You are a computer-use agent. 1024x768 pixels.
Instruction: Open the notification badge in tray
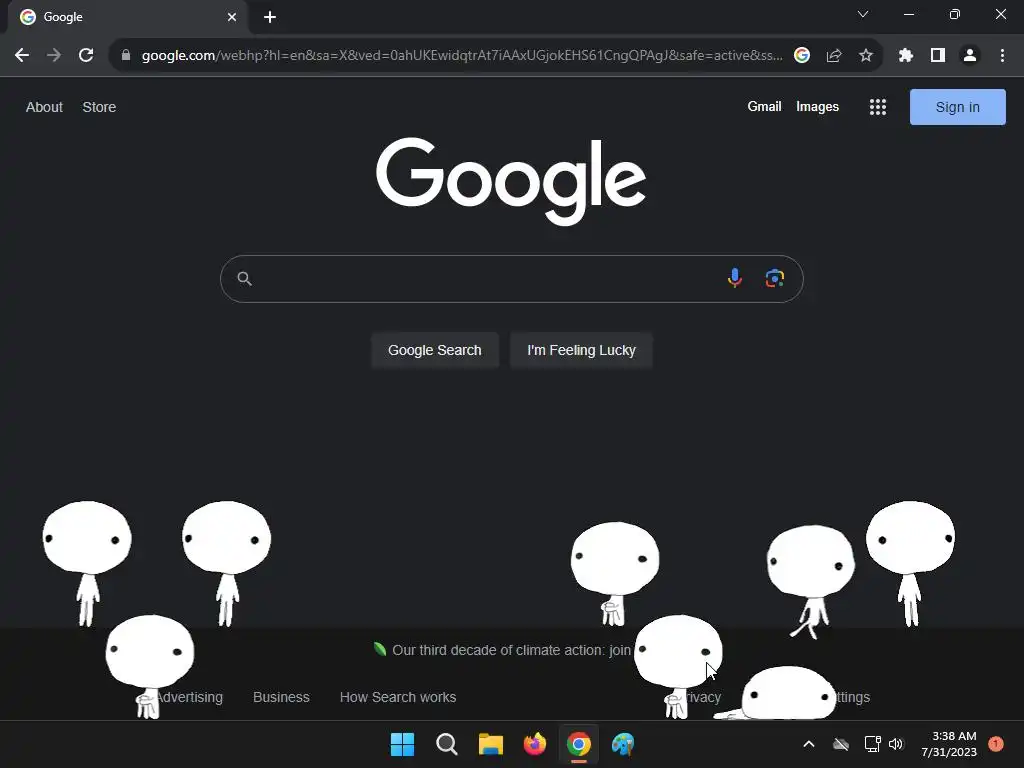click(995, 744)
